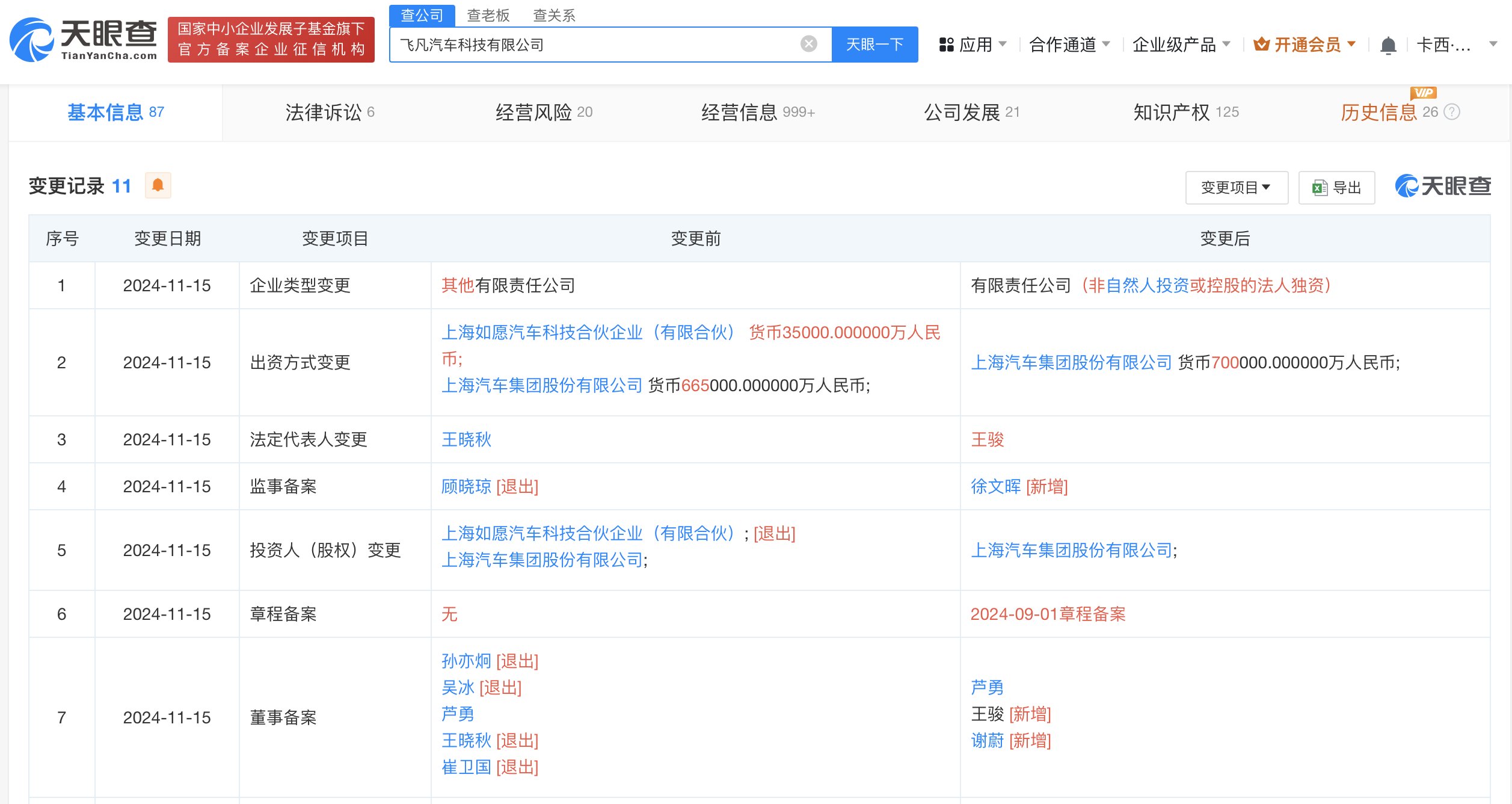1512x804 pixels.
Task: Click the 卡西 username in header
Action: tap(1443, 45)
